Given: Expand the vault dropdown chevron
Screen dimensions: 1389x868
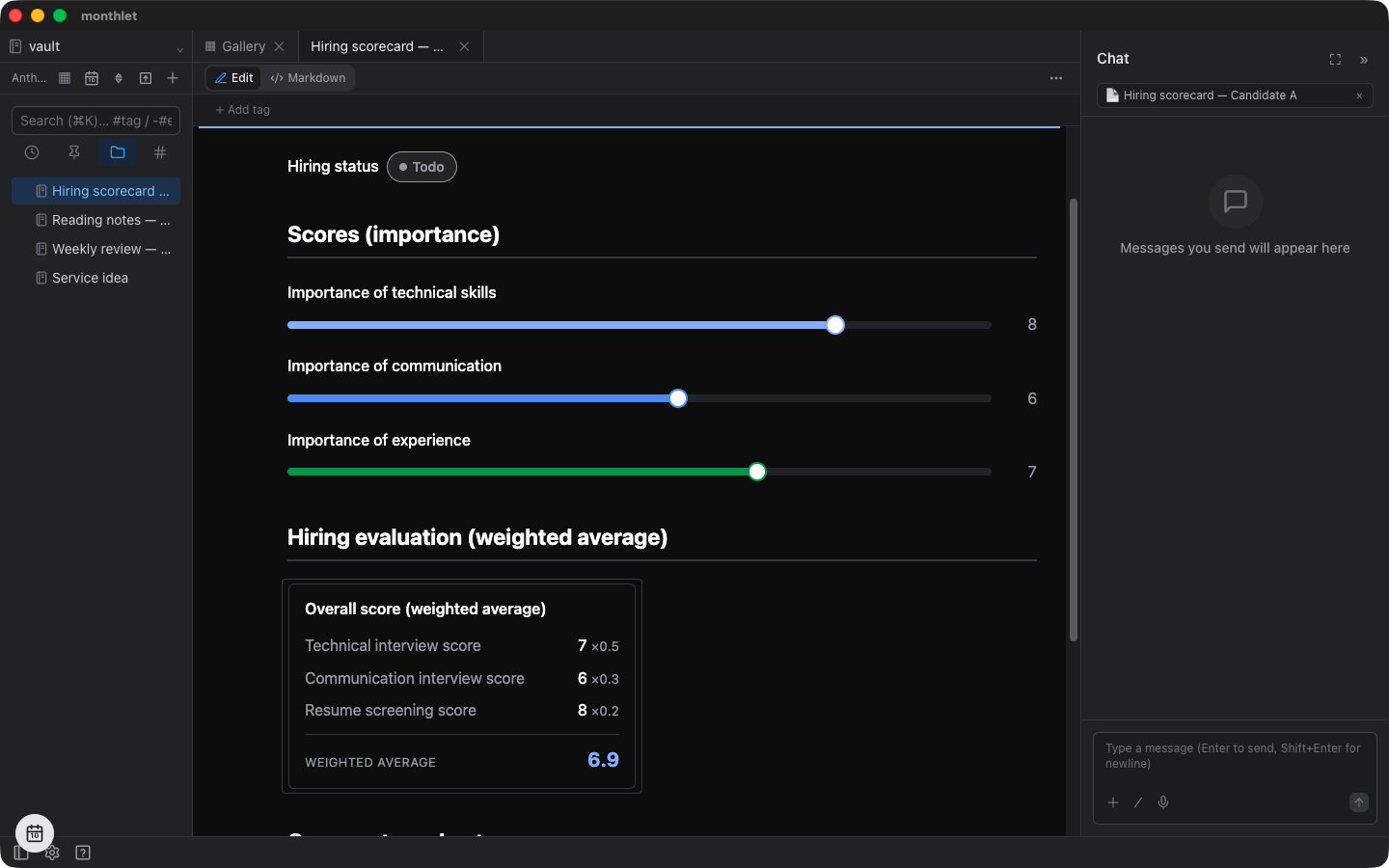Looking at the screenshot, I should [x=179, y=49].
